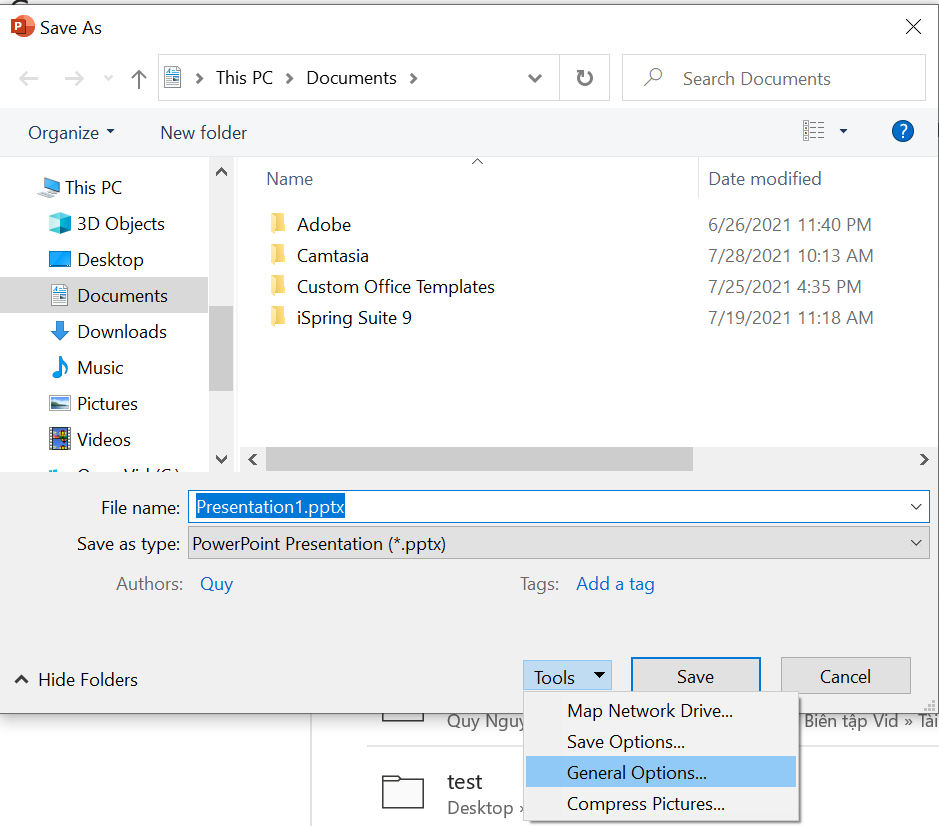Click the Custom Office Templates folder icon

pos(278,286)
